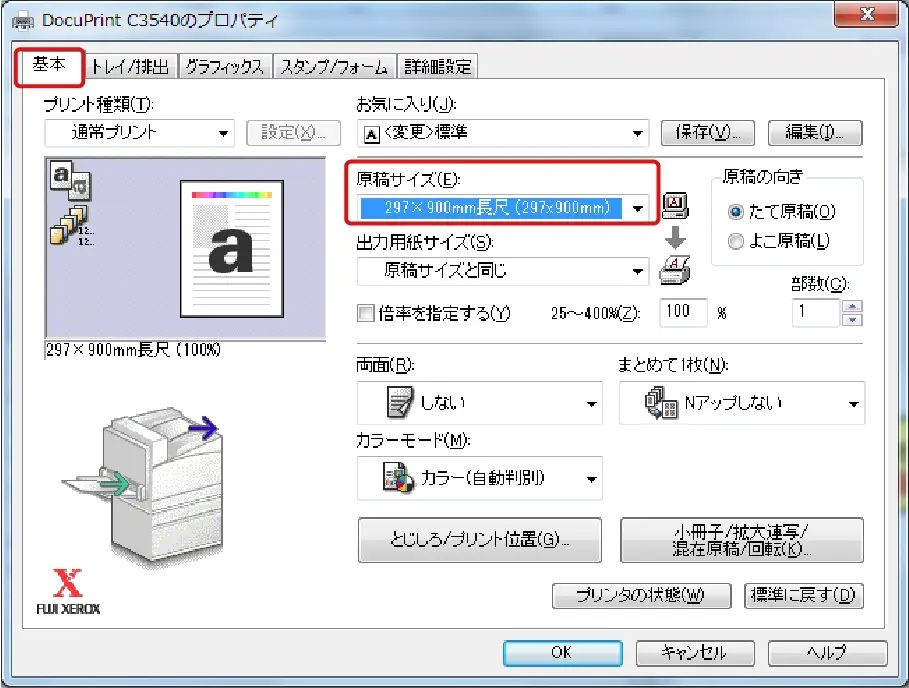Close the properties dialog

[866, 14]
